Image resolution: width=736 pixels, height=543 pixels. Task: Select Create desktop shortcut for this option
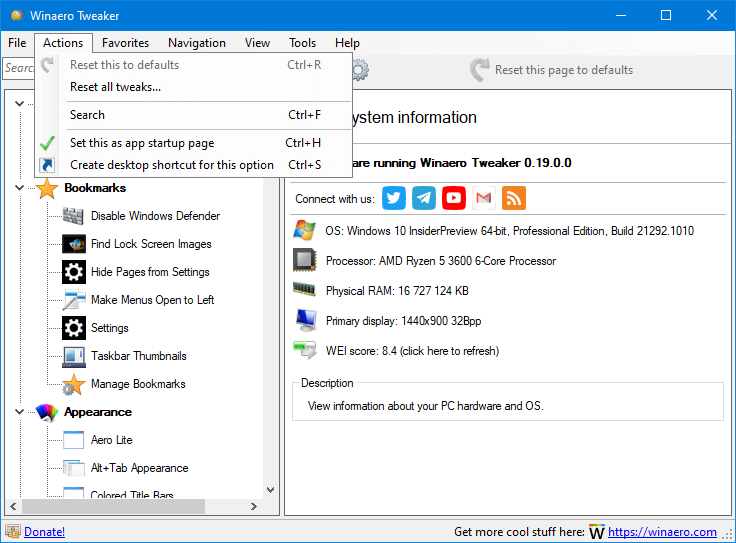pos(194,165)
